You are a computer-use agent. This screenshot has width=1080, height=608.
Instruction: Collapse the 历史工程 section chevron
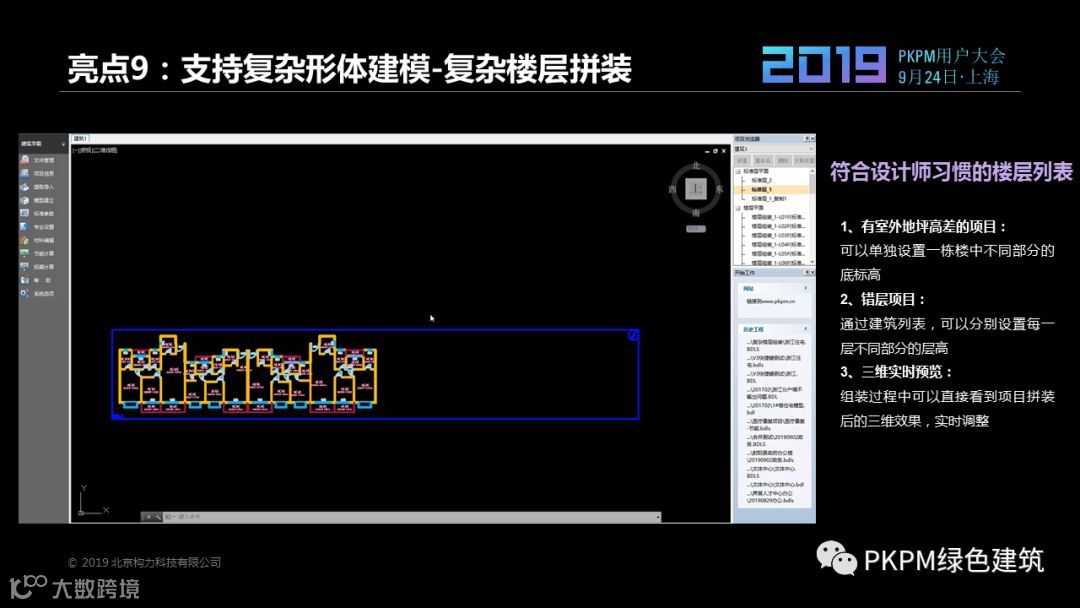805,329
